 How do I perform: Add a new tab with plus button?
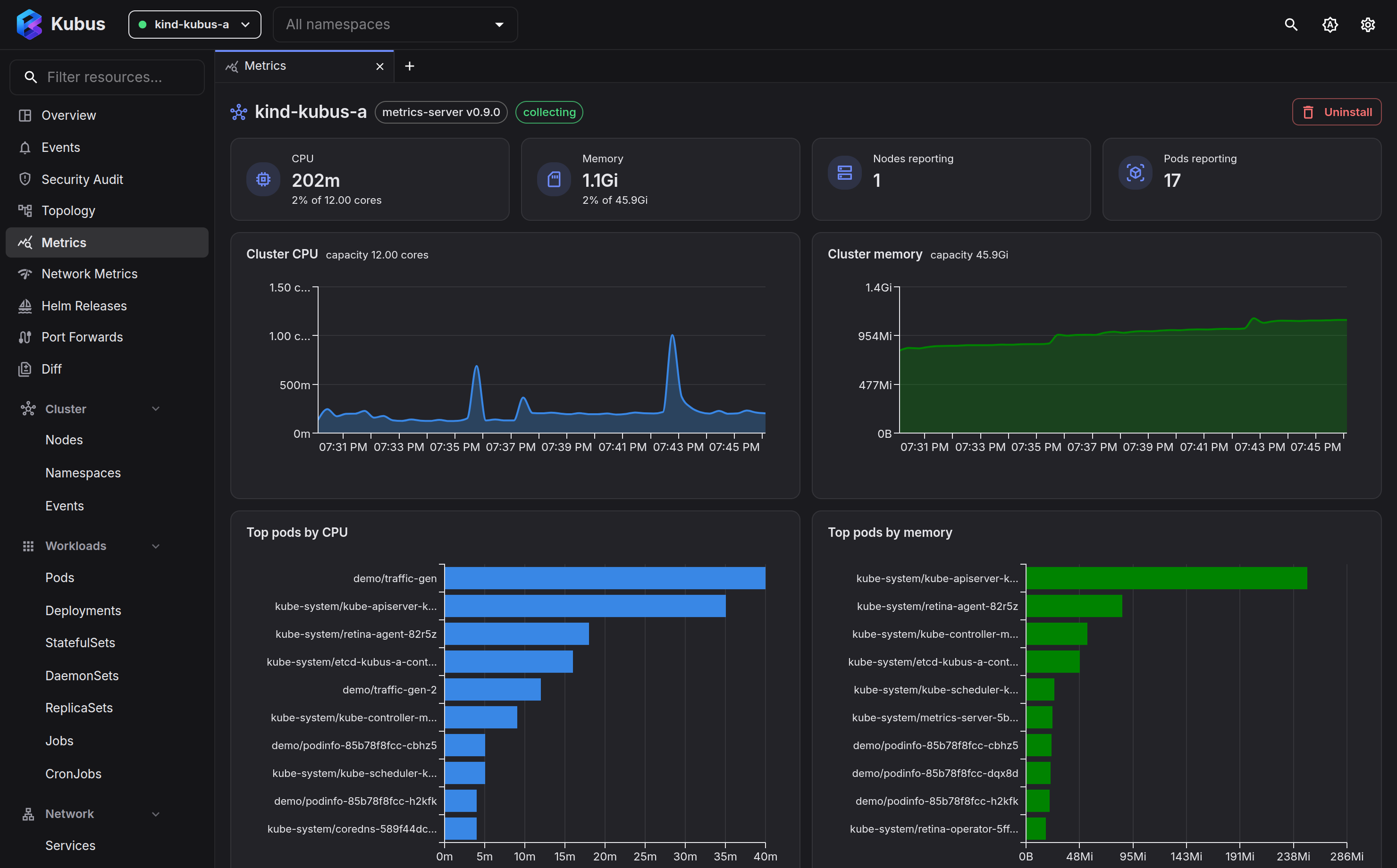tap(409, 66)
